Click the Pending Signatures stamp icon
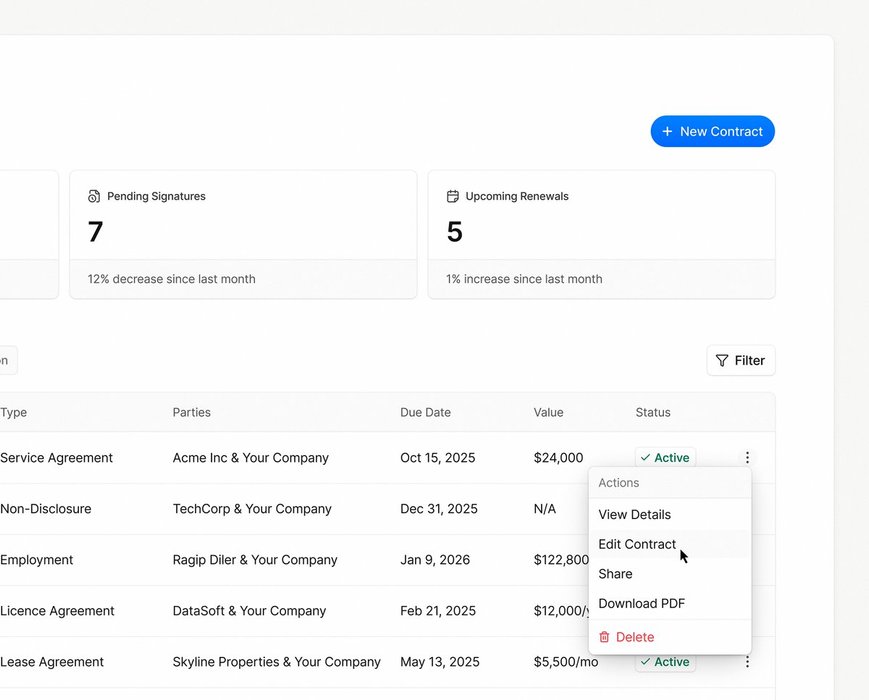 pyautogui.click(x=94, y=197)
